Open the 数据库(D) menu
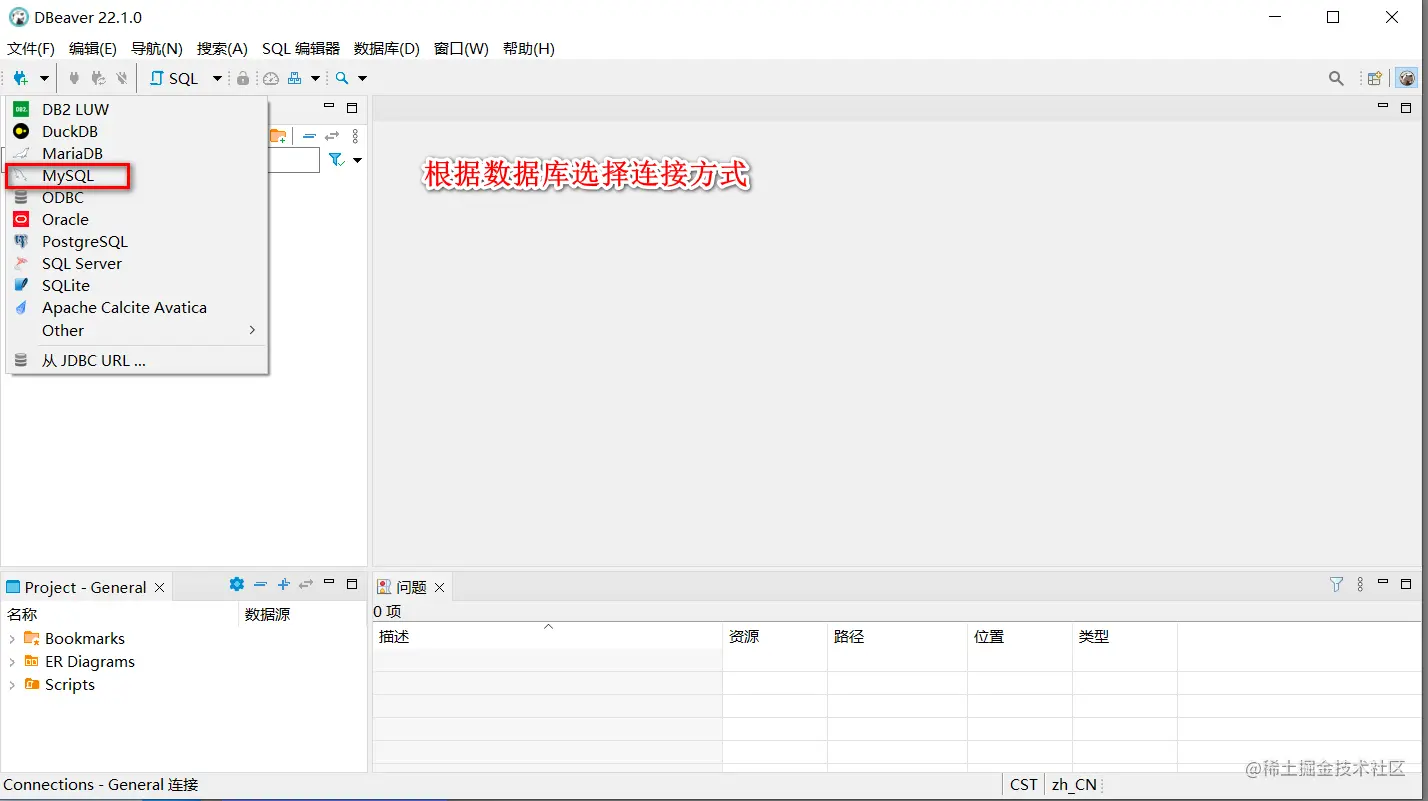 point(387,48)
